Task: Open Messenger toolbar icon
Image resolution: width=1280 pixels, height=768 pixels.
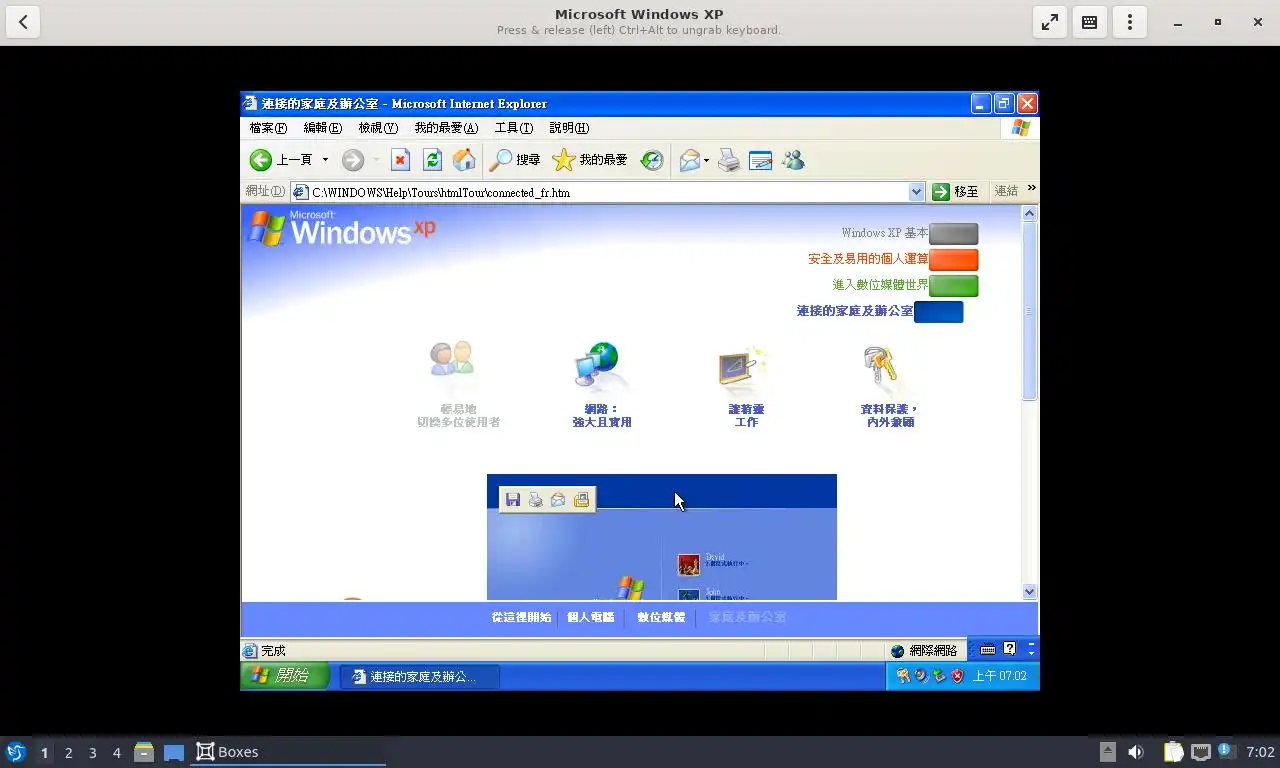Action: (x=793, y=160)
